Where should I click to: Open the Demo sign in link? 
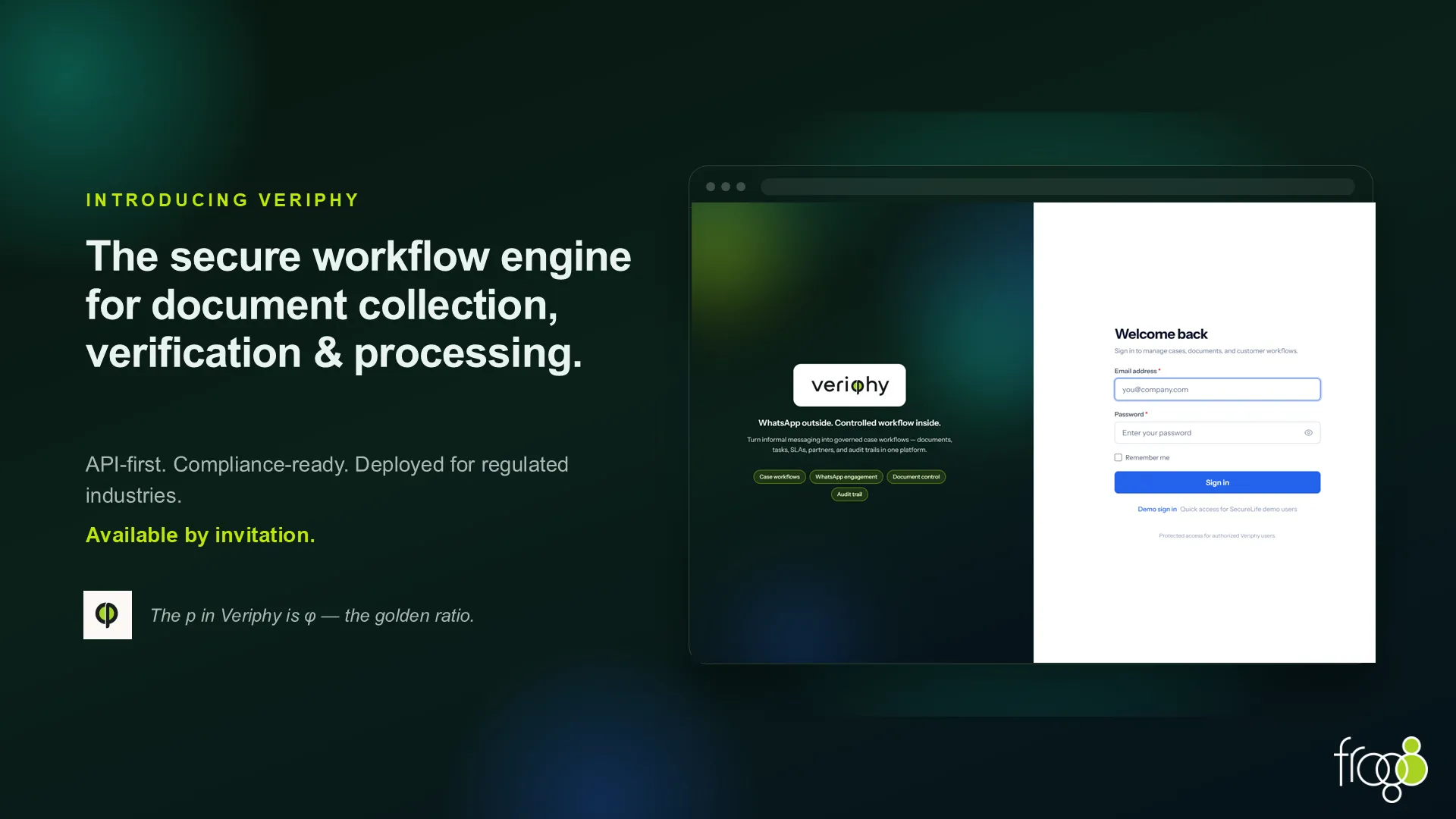(1157, 510)
